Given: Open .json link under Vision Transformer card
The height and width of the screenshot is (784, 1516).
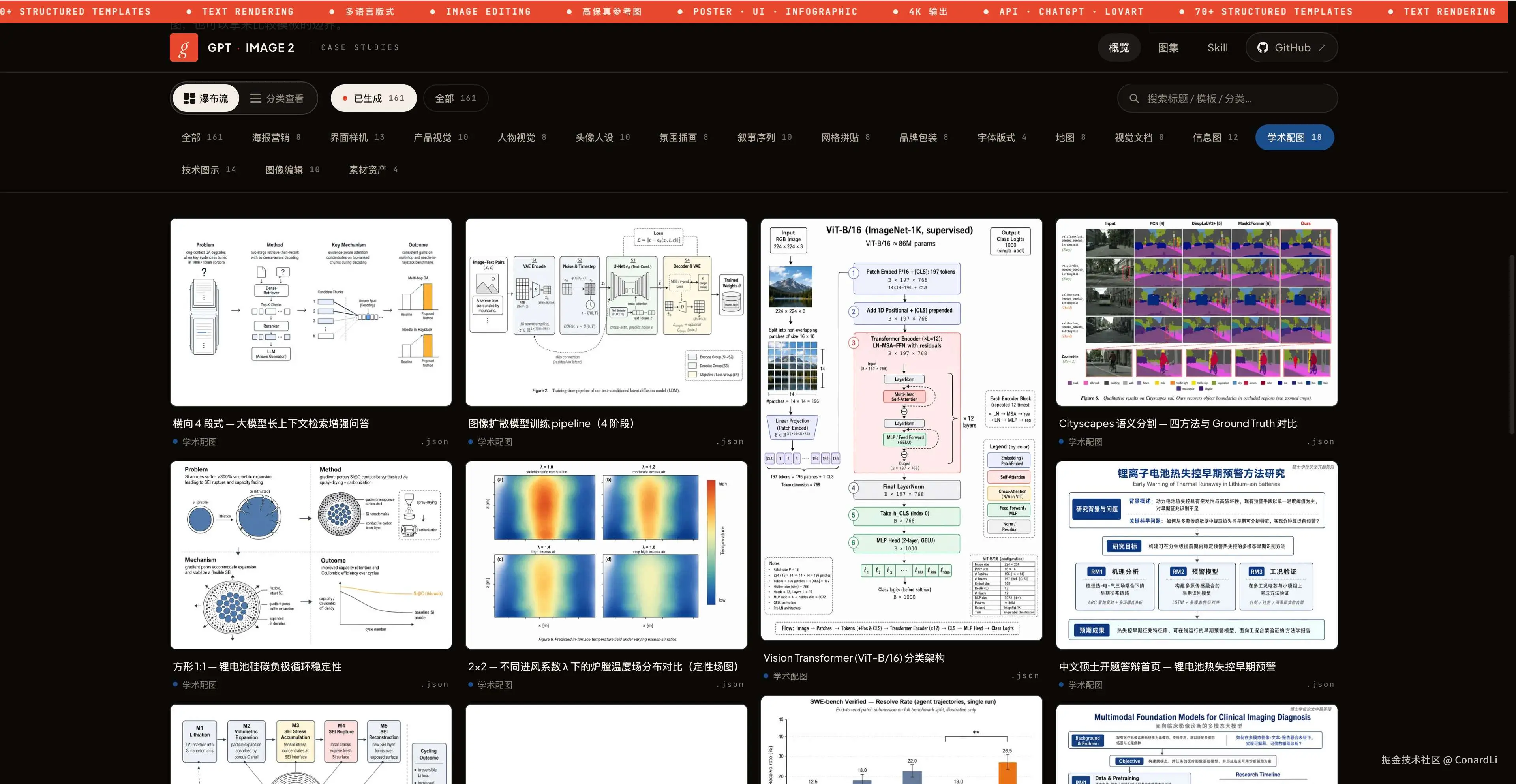Looking at the screenshot, I should pos(1024,676).
